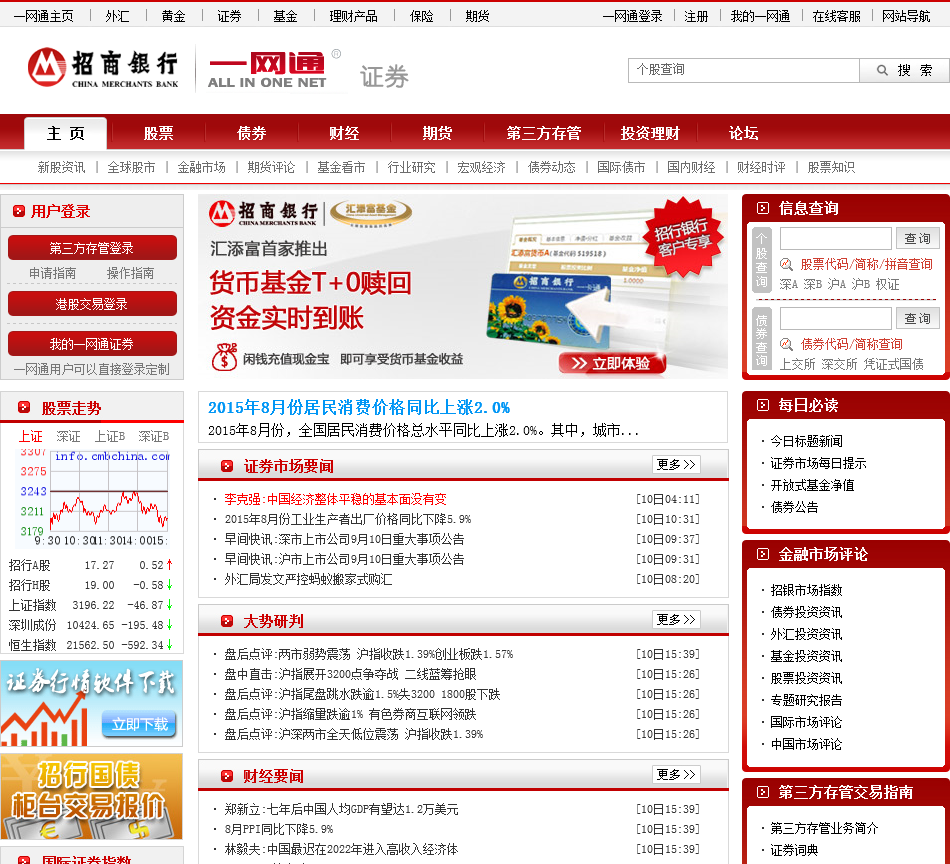Viewport: 950px width, 864px height.
Task: Click the 立即下载 button
Action: 139,724
